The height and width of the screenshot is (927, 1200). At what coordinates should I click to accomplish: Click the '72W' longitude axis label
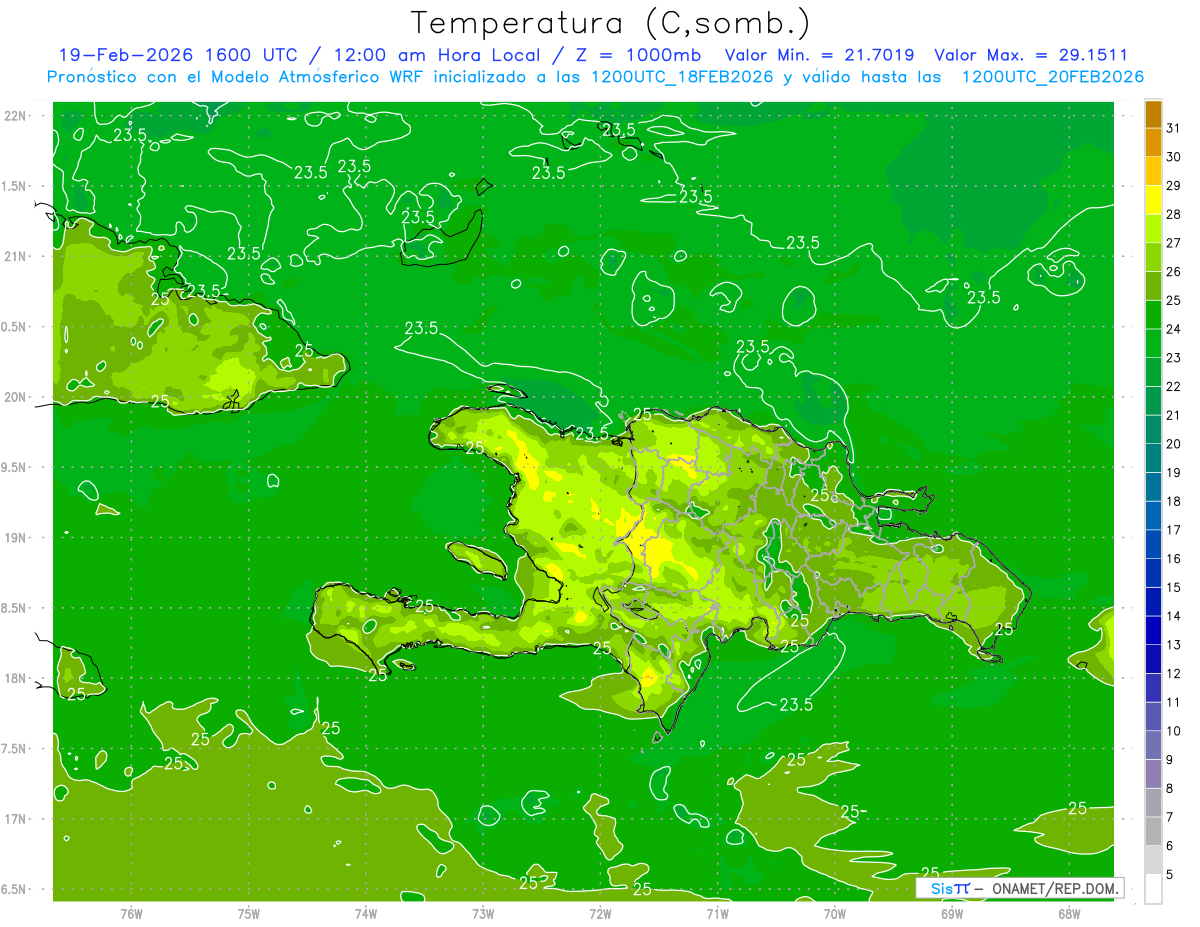click(600, 913)
